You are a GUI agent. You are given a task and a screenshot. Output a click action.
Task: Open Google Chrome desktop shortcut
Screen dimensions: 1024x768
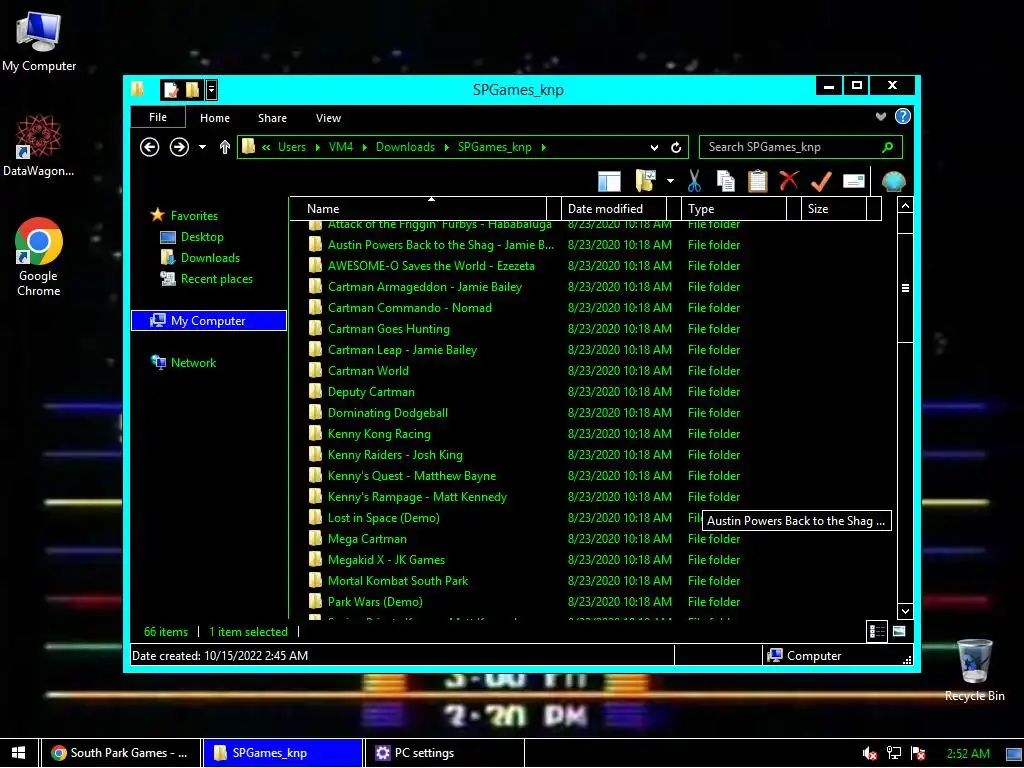39,257
